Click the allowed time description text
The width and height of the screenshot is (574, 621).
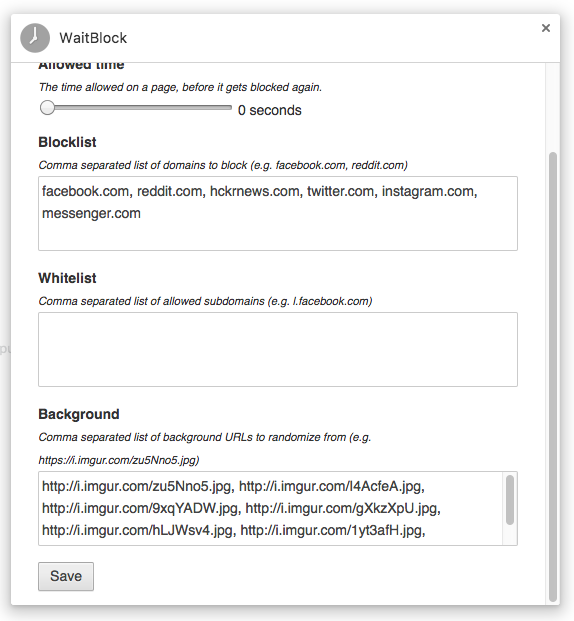click(x=180, y=87)
